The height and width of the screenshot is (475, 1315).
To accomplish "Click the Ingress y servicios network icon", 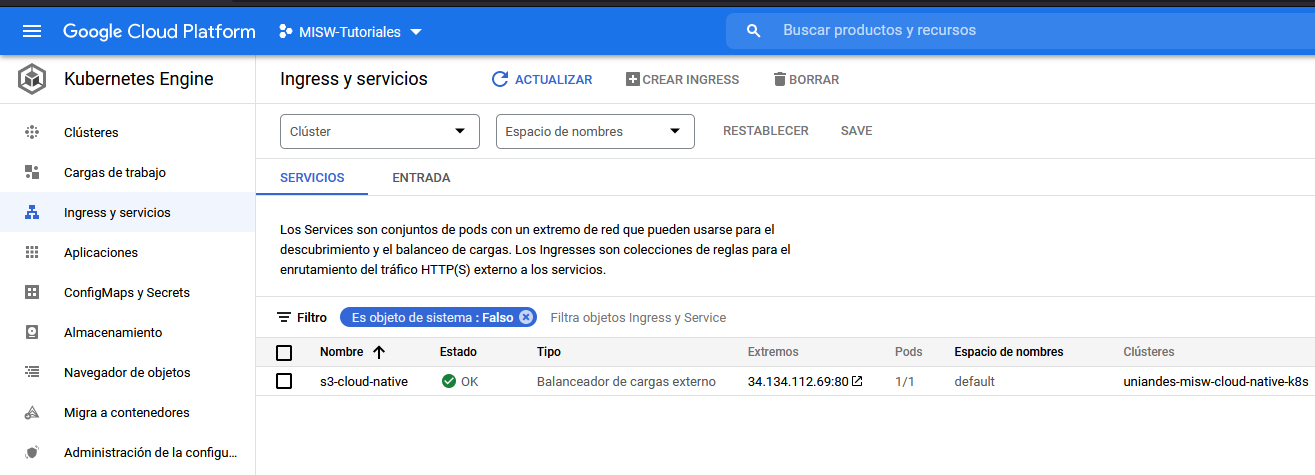I will pos(32,212).
